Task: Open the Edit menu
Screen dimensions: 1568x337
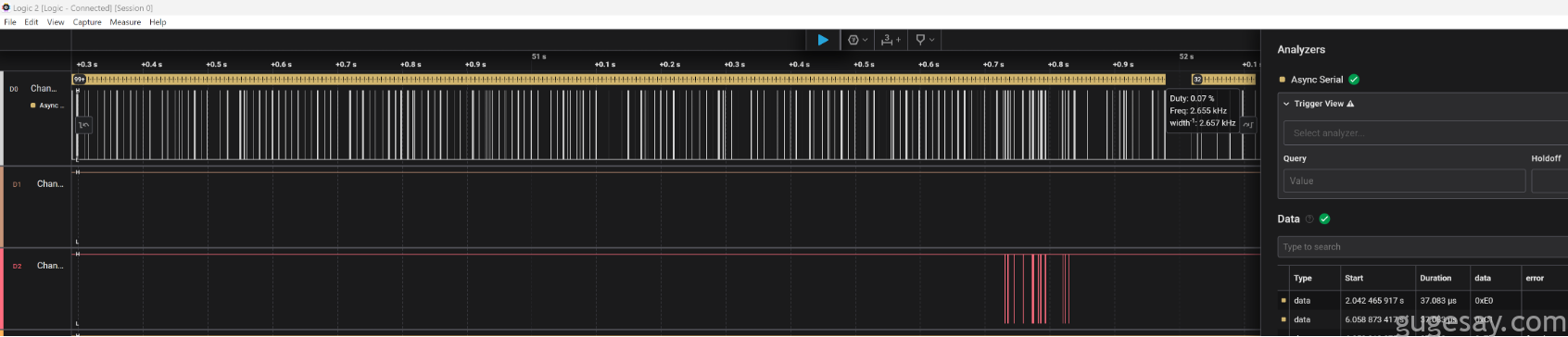Action: (x=32, y=22)
